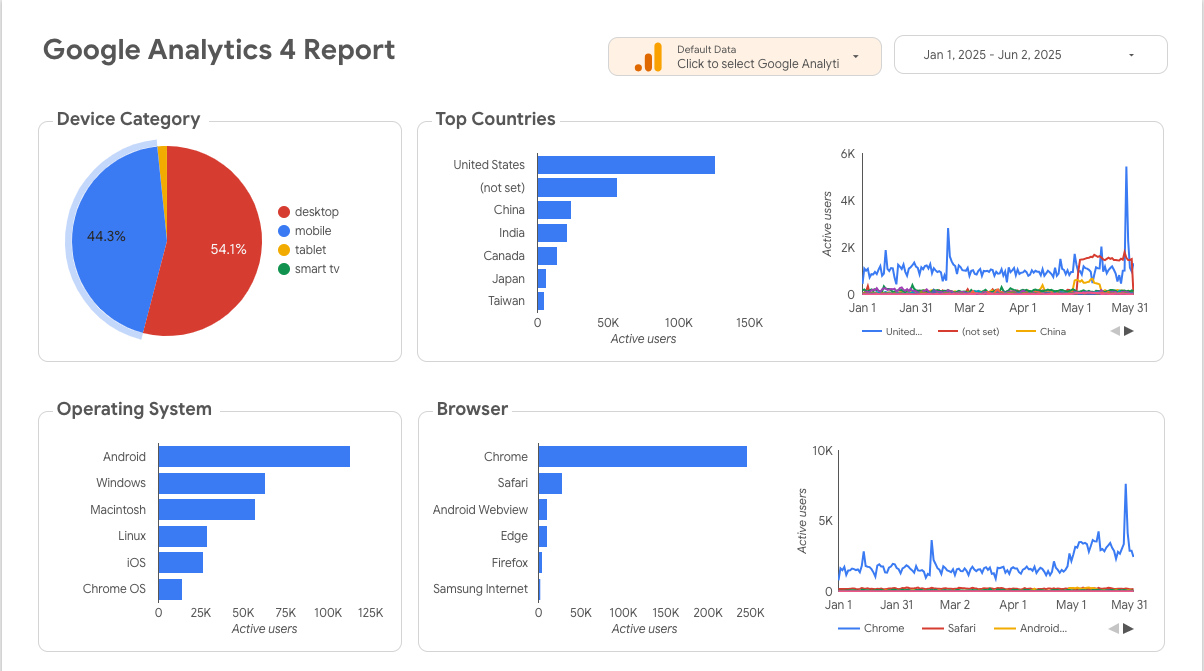Select the Android Webview browser bar

(543, 510)
